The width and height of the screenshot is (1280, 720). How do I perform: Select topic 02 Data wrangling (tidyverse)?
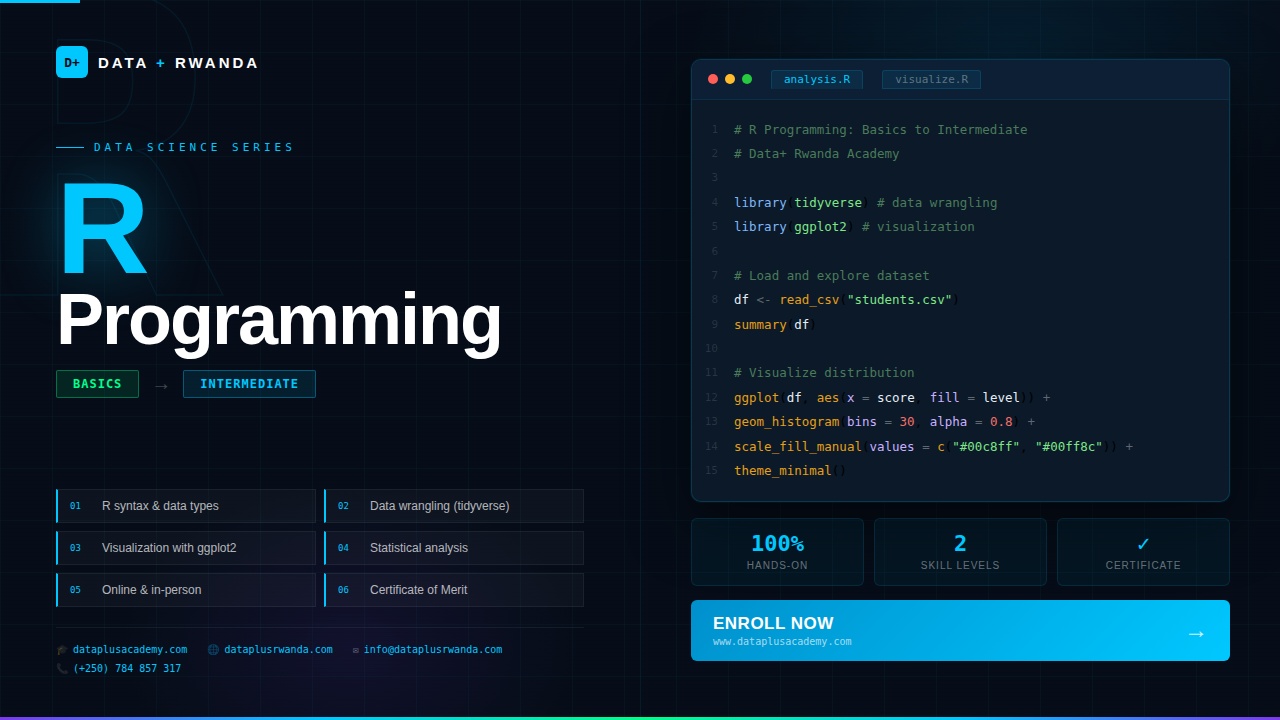coord(454,506)
